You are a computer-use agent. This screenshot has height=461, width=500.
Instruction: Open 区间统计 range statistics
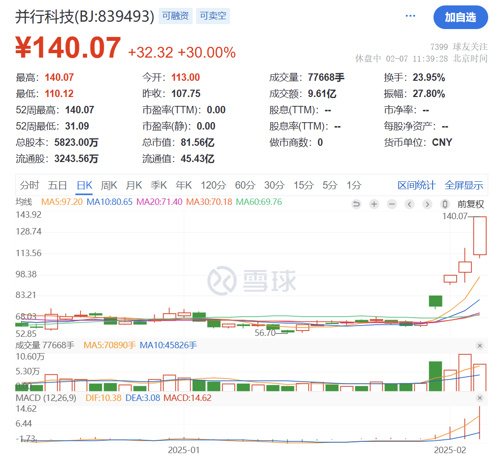point(416,185)
